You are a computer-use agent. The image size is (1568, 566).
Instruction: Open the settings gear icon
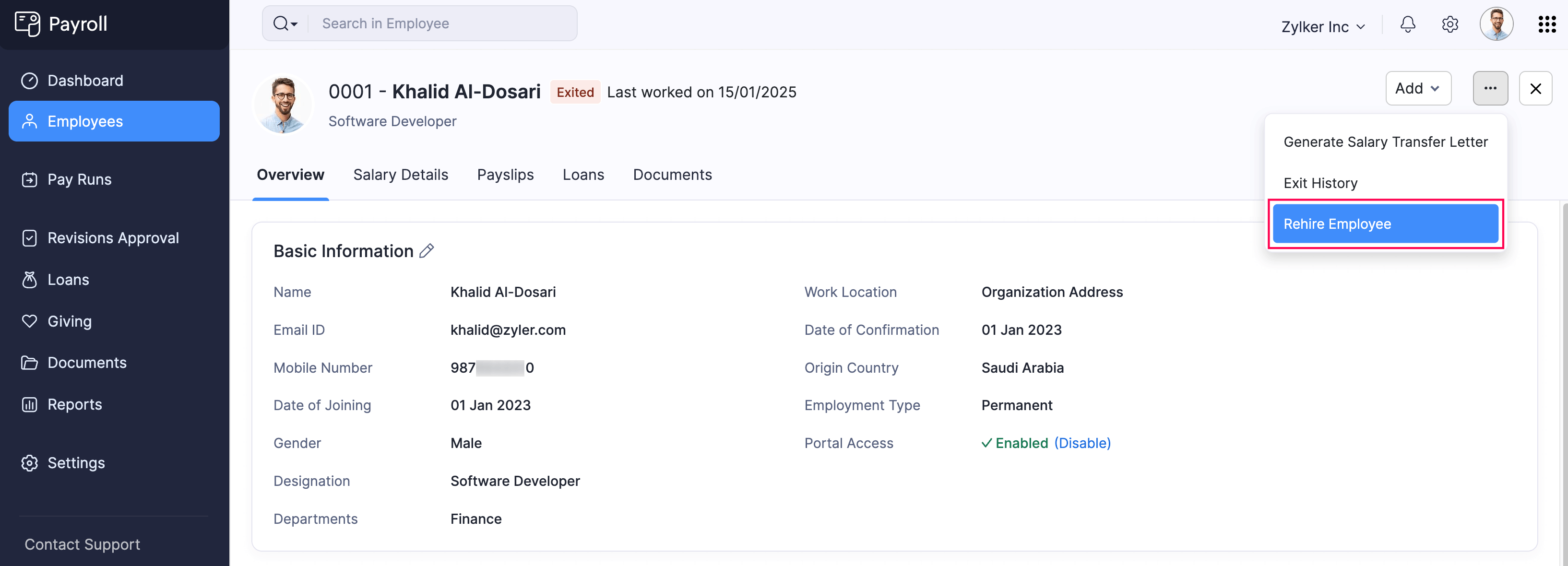1450,24
